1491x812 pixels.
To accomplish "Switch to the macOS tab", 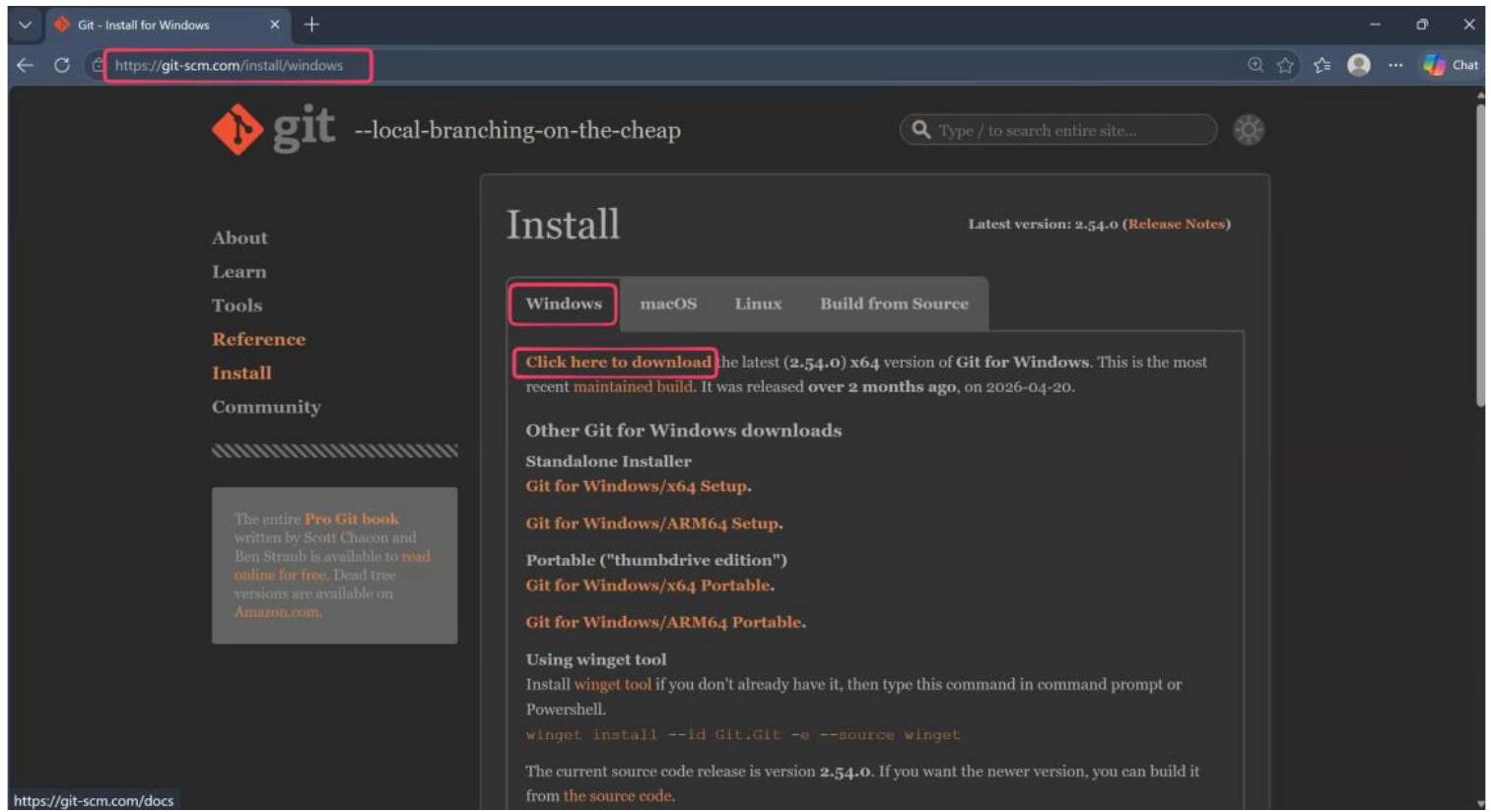I will point(668,304).
